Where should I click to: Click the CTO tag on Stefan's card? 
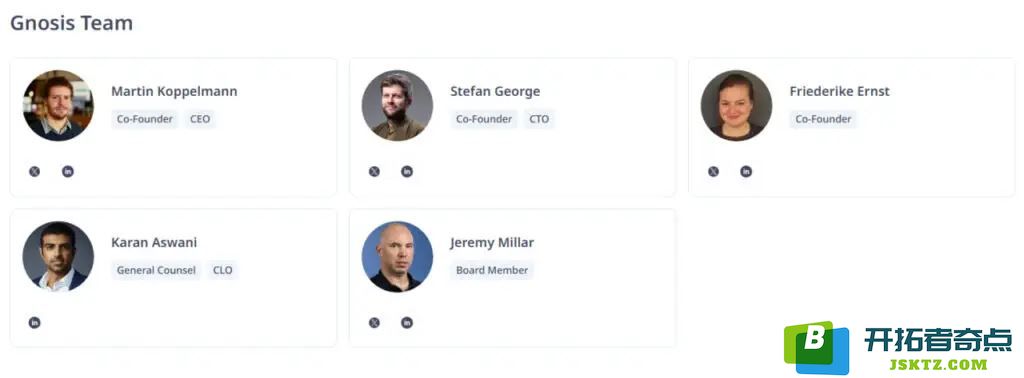539,119
